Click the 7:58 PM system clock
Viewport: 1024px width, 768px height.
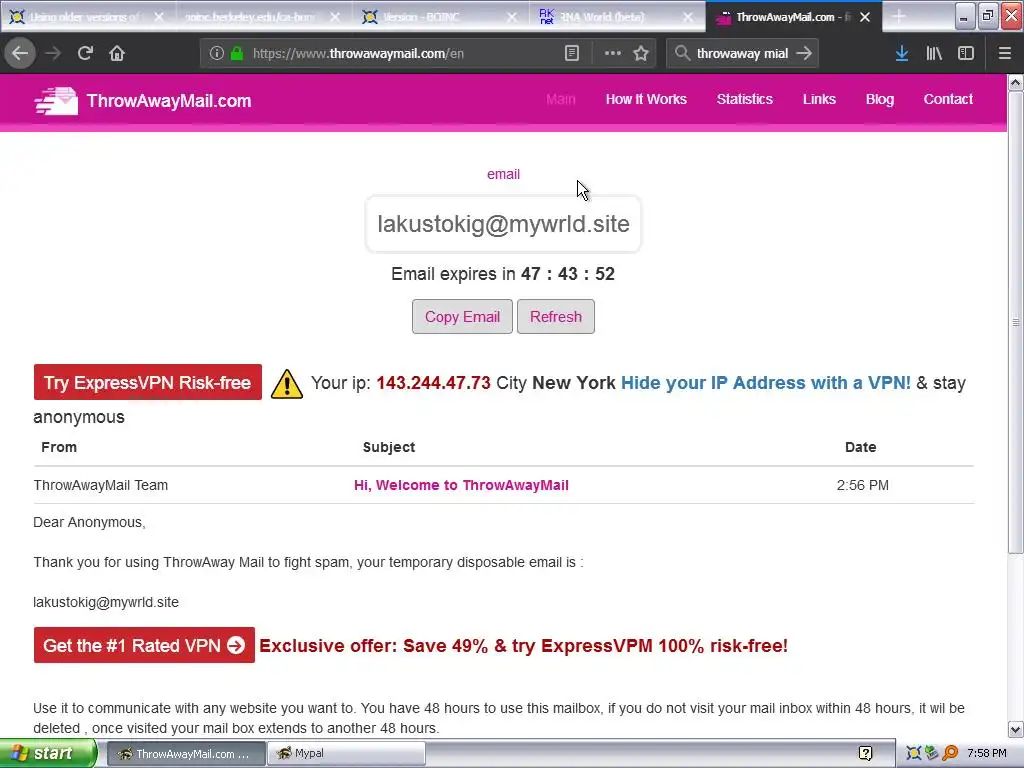[987, 754]
